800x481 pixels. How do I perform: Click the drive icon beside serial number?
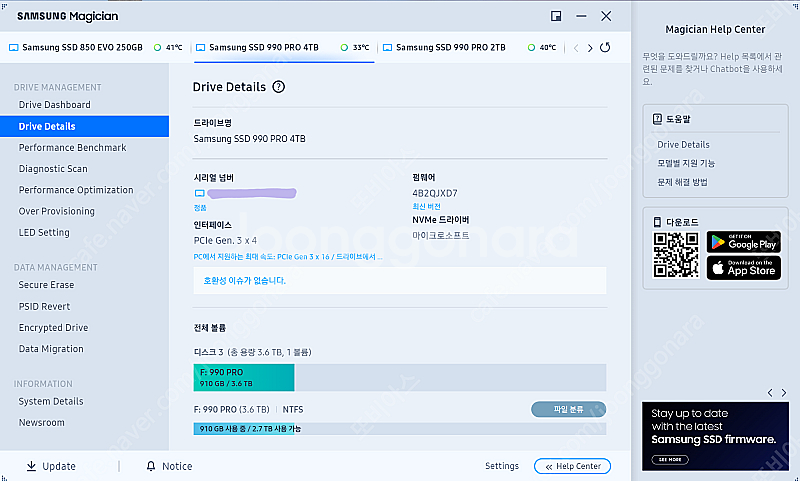pyautogui.click(x=199, y=193)
